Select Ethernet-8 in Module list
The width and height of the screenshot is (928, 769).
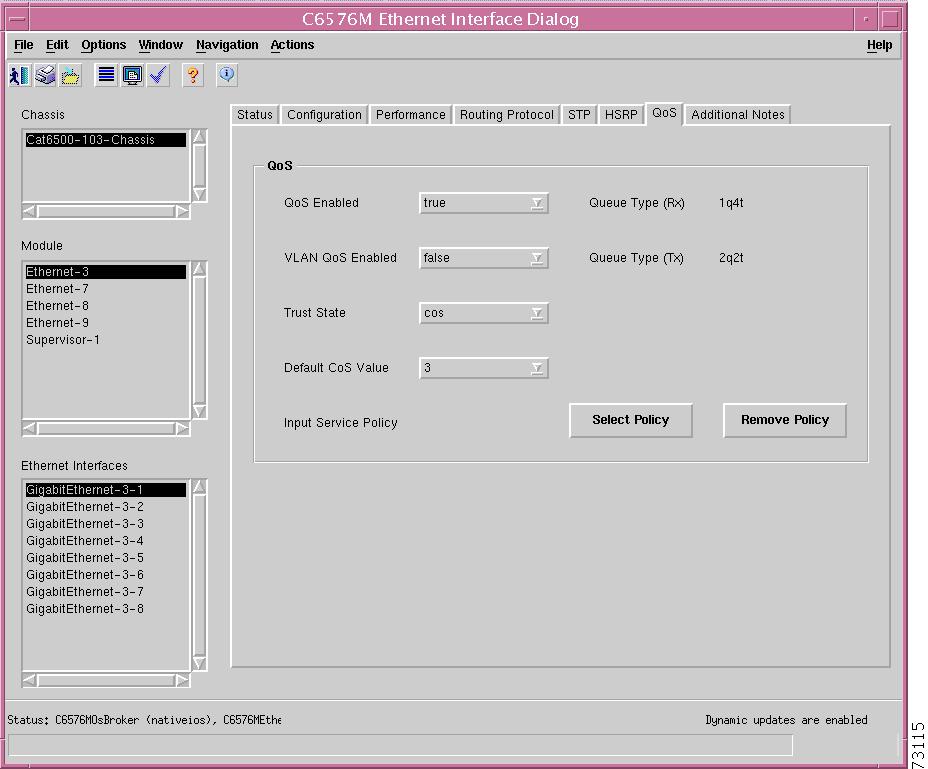105,306
